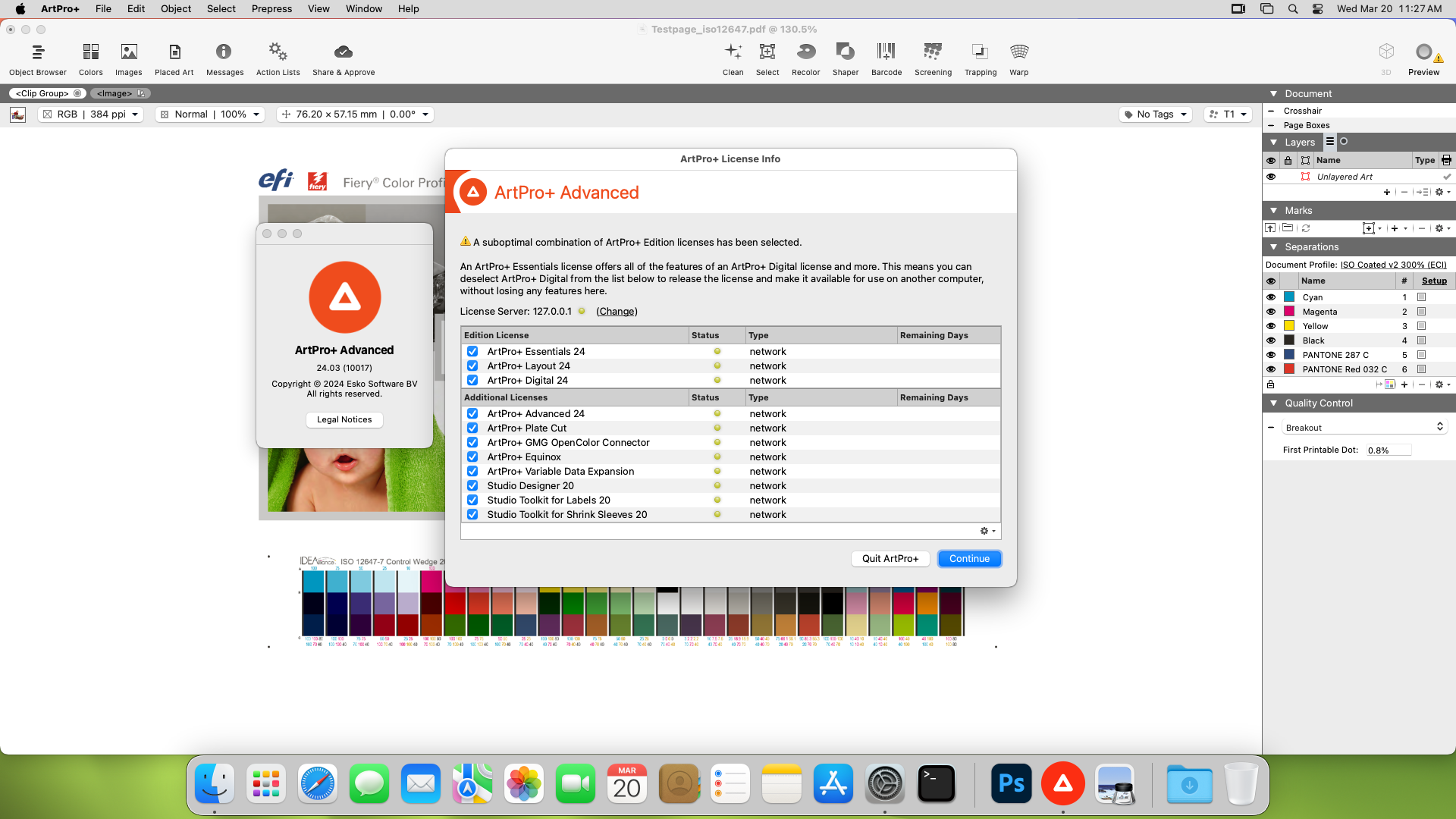The width and height of the screenshot is (1456, 819).
Task: Click the Continue button
Action: pyautogui.click(x=969, y=559)
